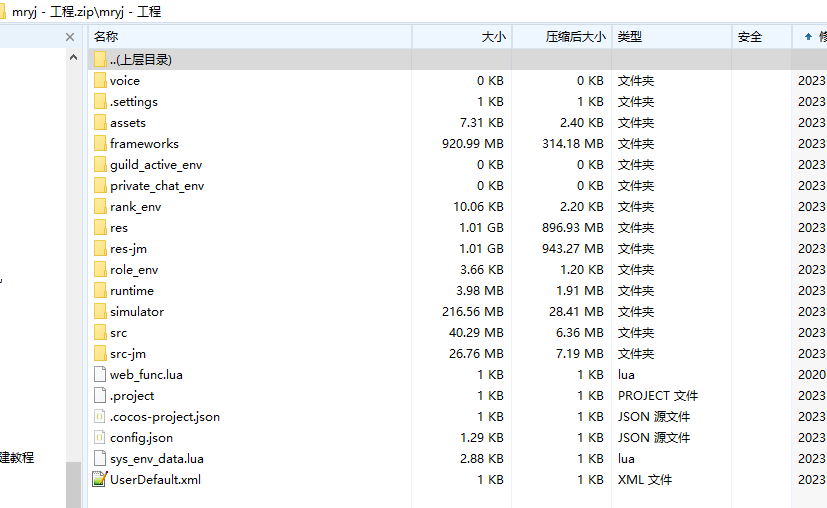The image size is (827, 508).
Task: Select the .cocos-project.json file name
Action: click(164, 416)
